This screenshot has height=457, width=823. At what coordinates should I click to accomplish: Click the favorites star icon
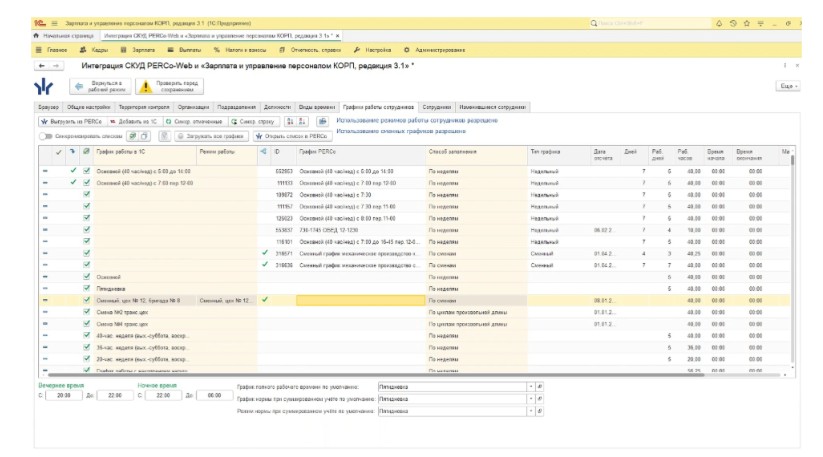[x=747, y=22]
